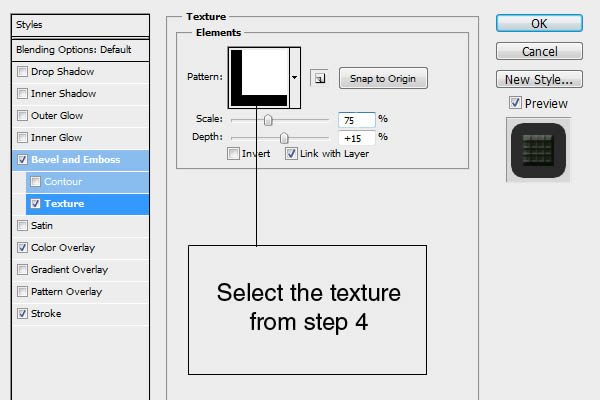Viewport: 600px width, 400px height.
Task: Open the Gradient Overlay settings
Action: 69,270
